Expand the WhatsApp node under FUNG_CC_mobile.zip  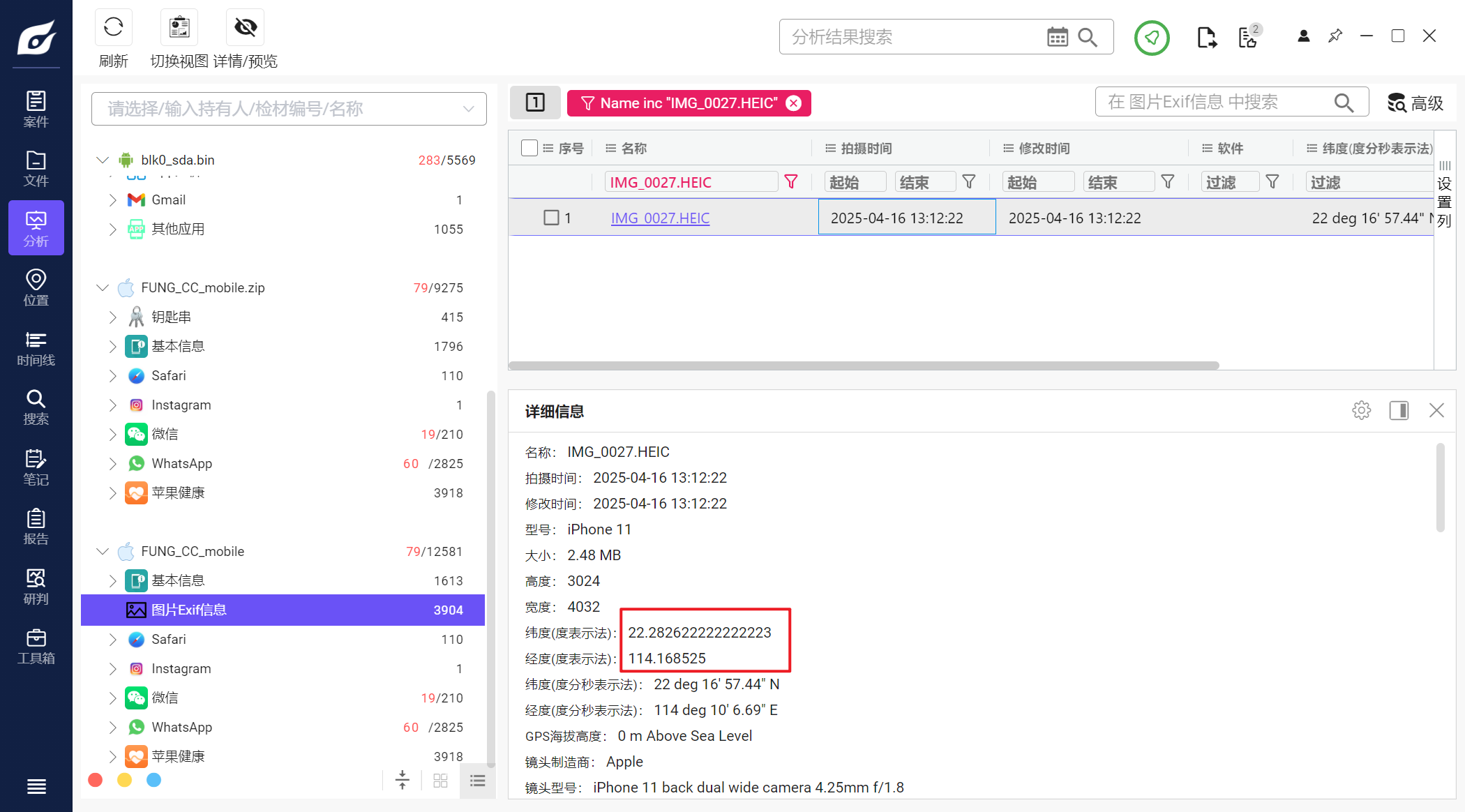[113, 463]
